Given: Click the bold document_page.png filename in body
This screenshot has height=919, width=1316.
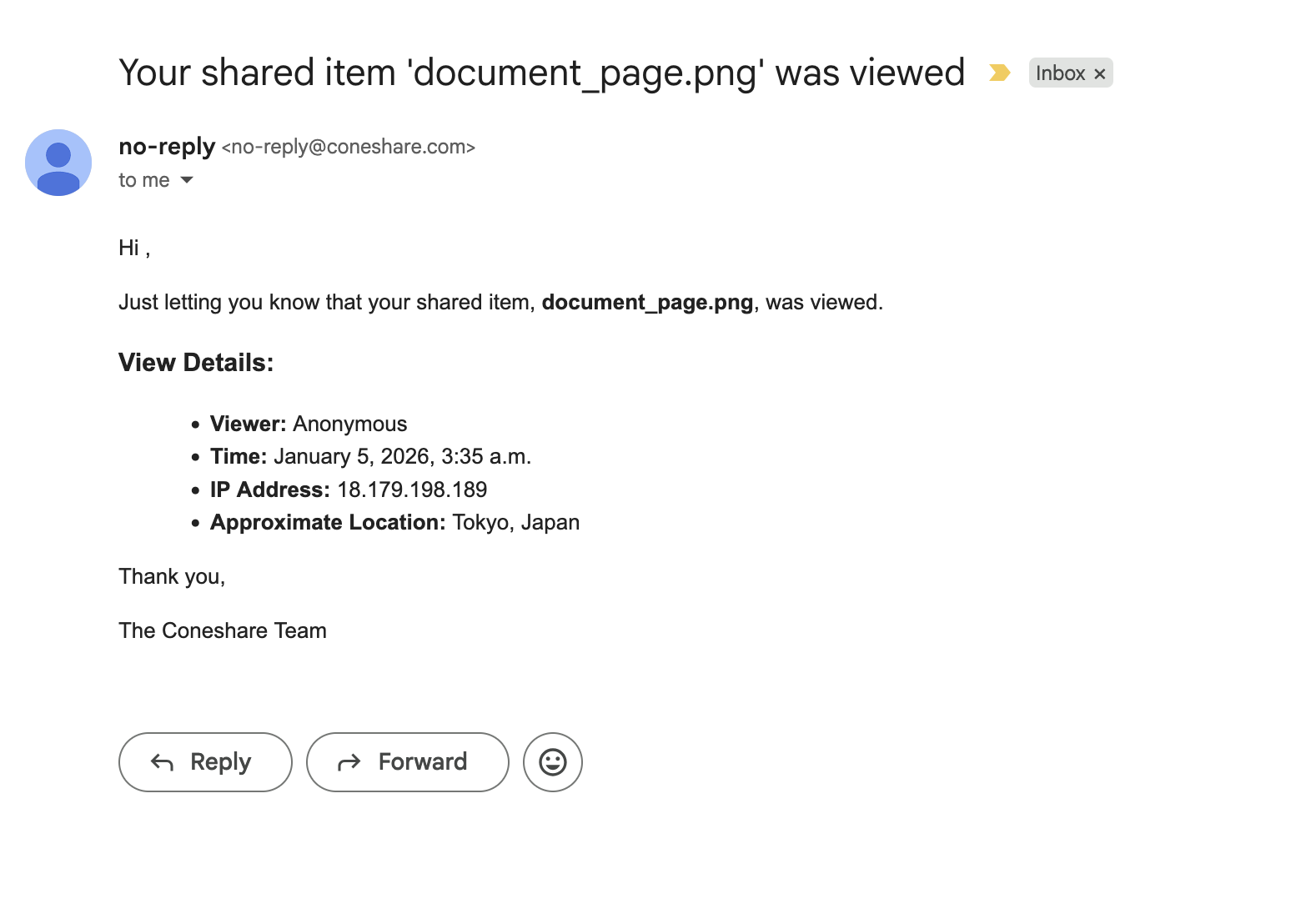Looking at the screenshot, I should [x=647, y=302].
